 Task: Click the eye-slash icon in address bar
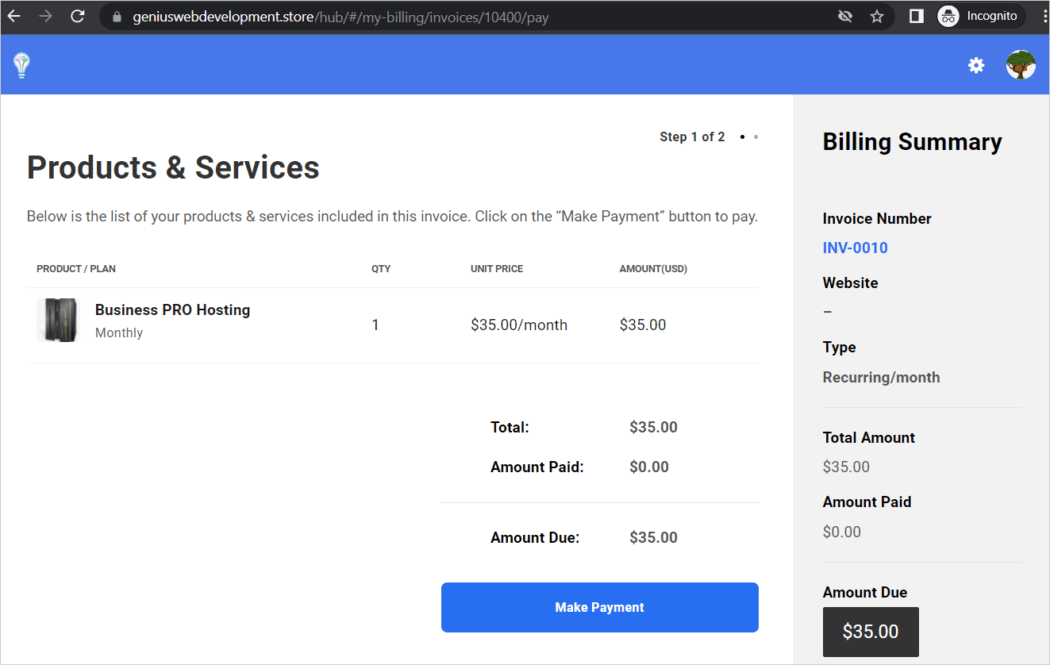(x=845, y=16)
